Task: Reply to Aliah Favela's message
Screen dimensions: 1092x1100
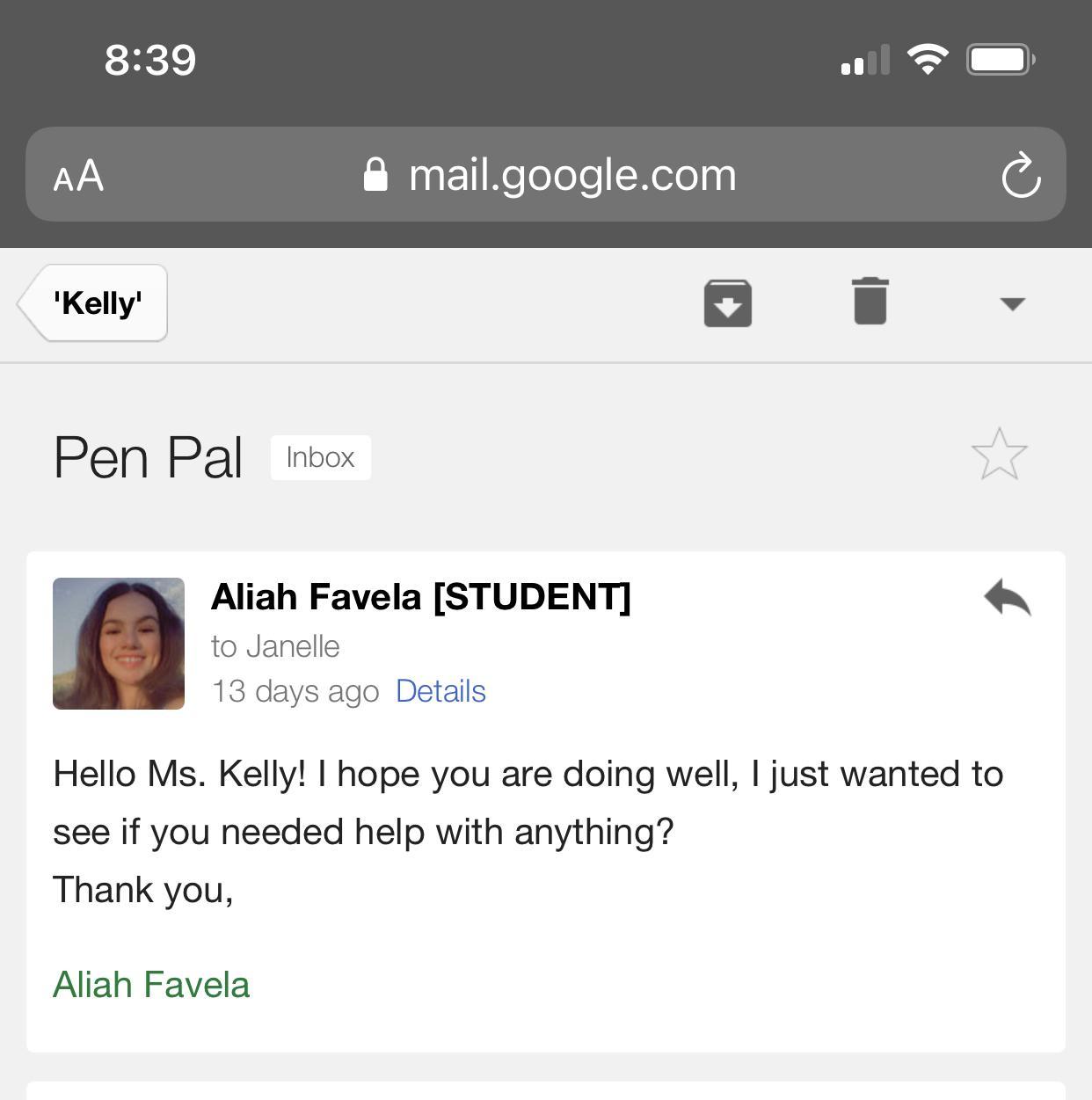Action: click(1008, 598)
